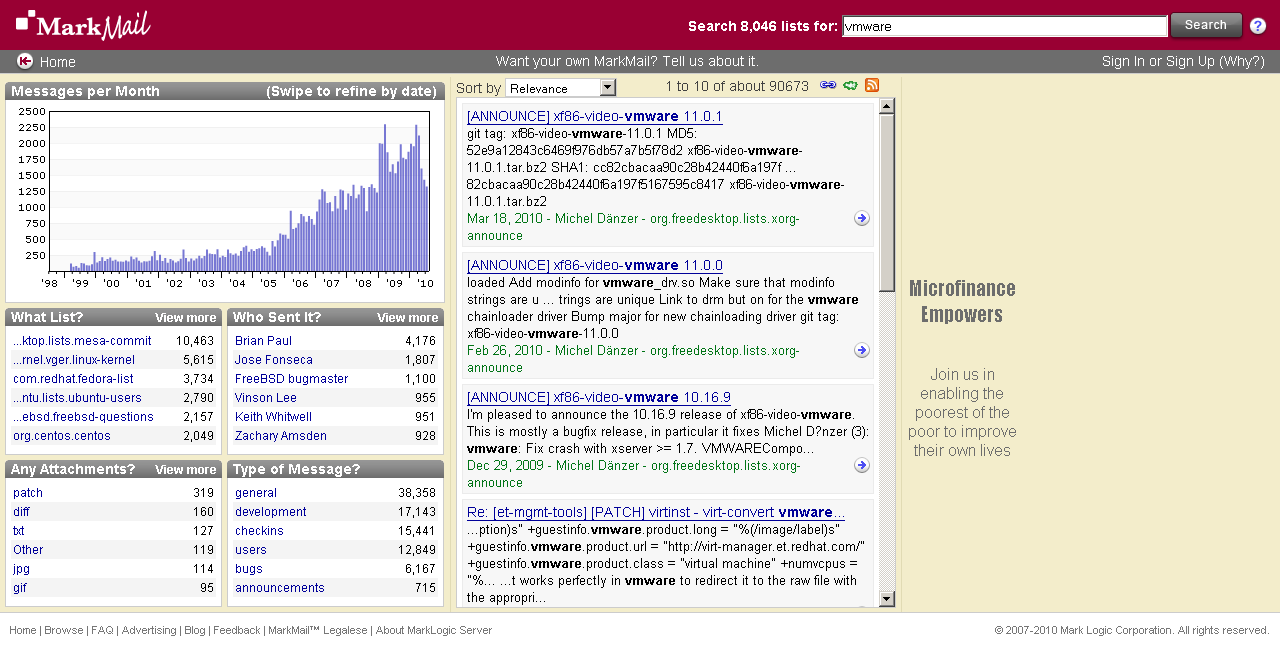Viewport: 1280px width, 647px height.
Task: Expand View more in Any Attachments panel
Action: click(186, 470)
